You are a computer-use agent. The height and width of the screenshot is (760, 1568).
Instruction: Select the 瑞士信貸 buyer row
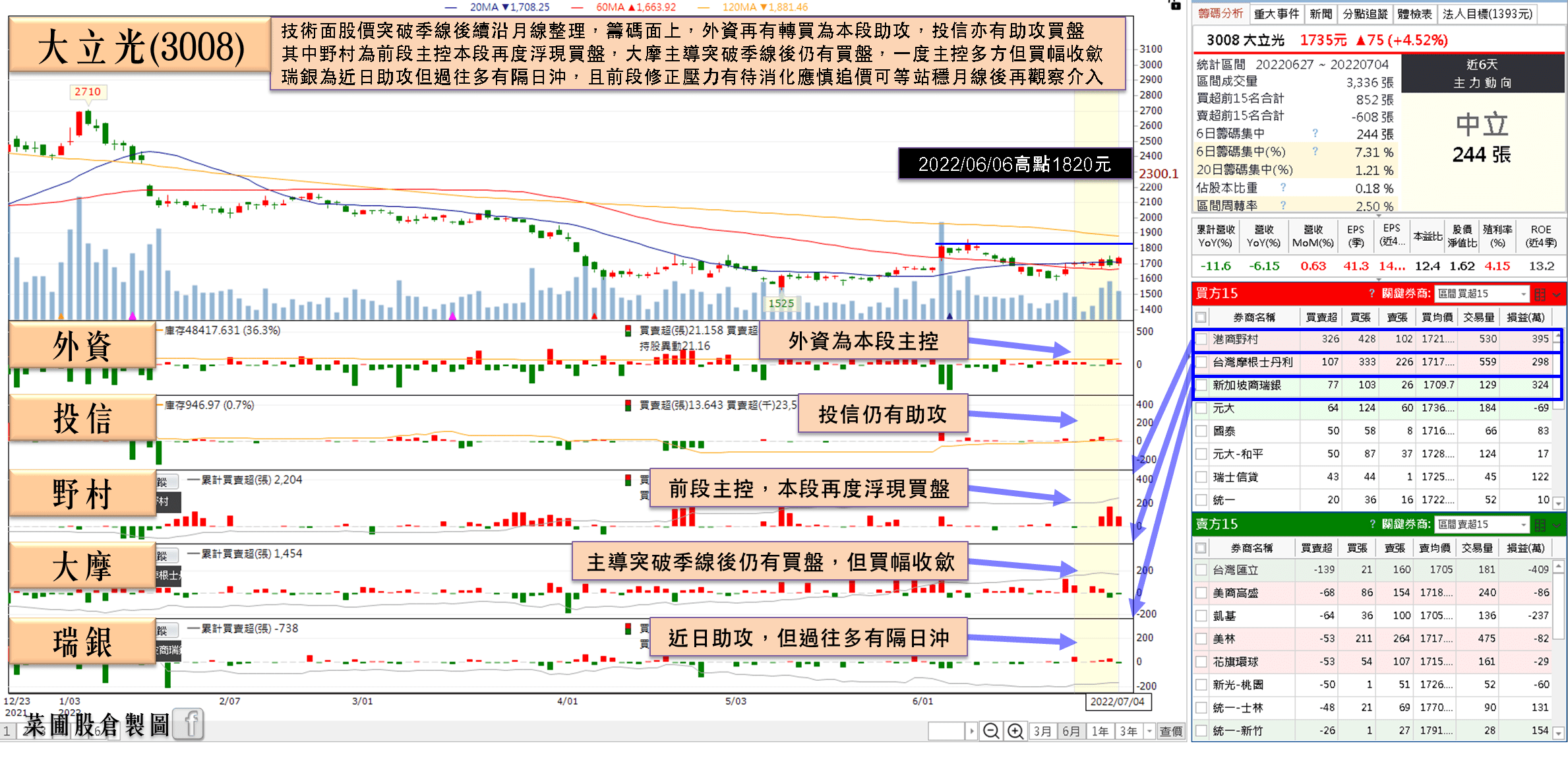click(x=1372, y=477)
